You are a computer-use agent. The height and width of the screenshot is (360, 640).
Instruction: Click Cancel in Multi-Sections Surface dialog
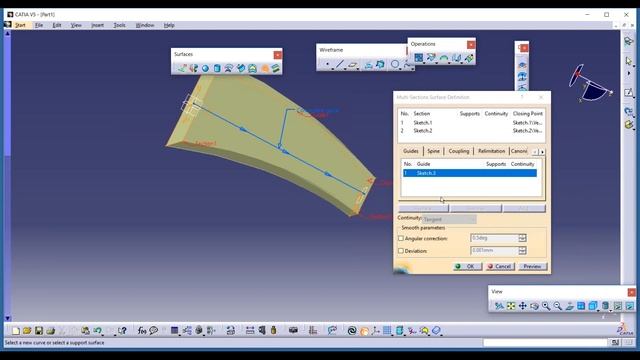tap(500, 267)
